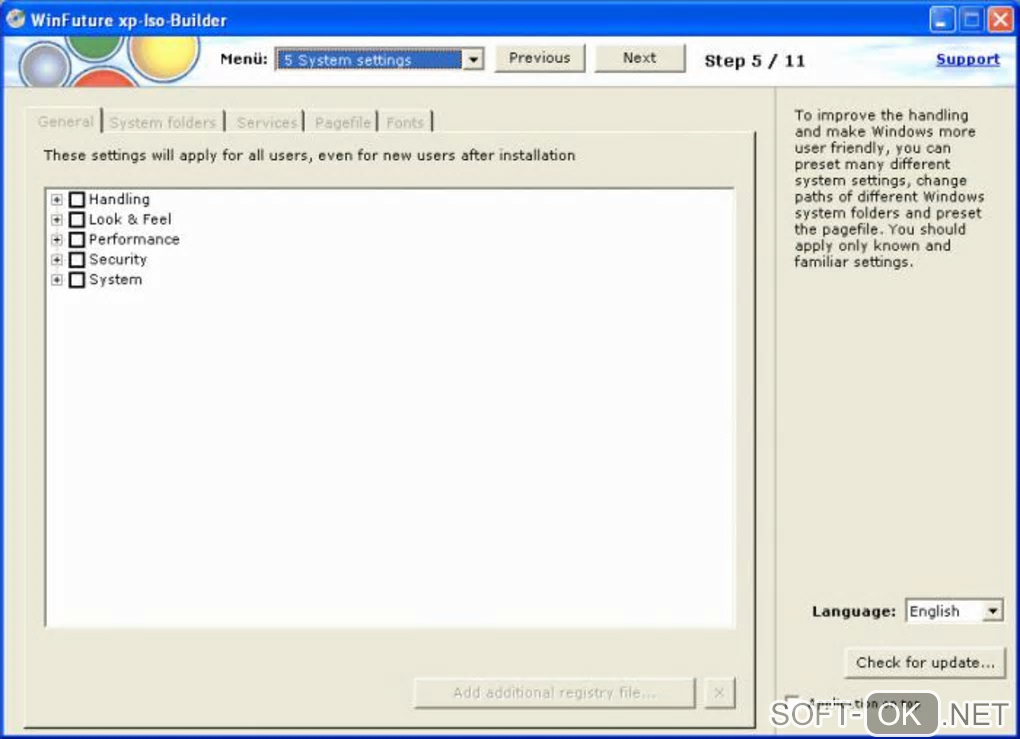Expand the Look & Feel tree node
The height and width of the screenshot is (739, 1020).
[x=57, y=219]
